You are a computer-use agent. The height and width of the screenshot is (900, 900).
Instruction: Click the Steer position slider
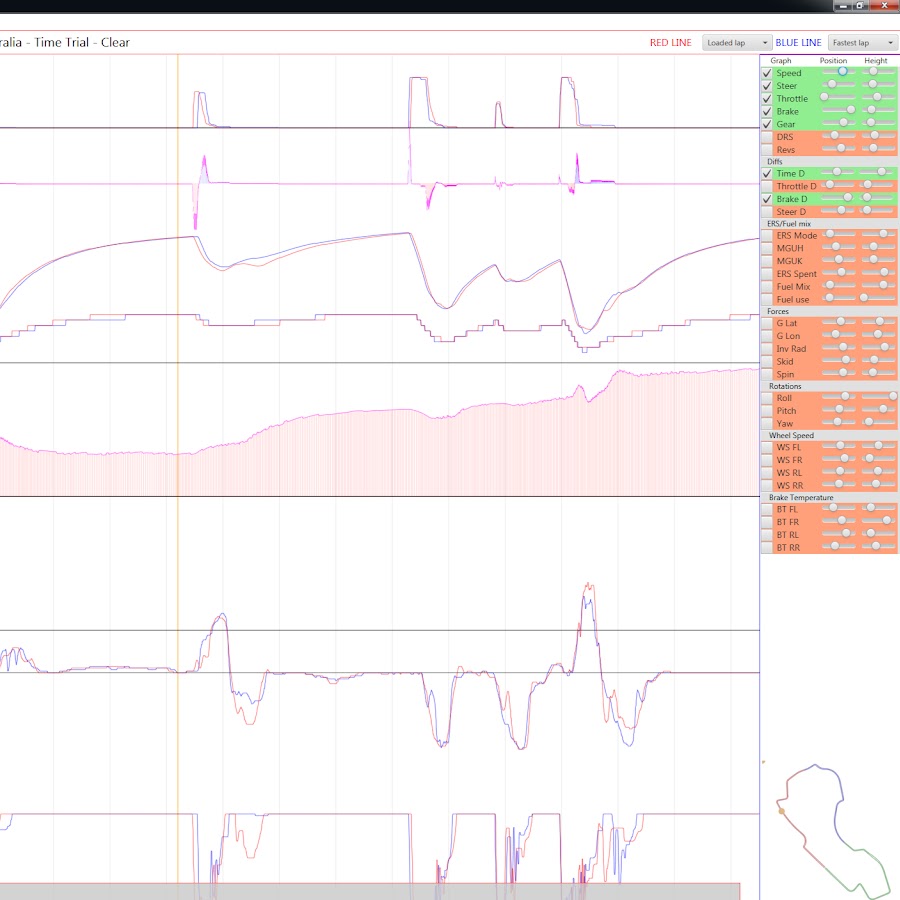(x=839, y=84)
